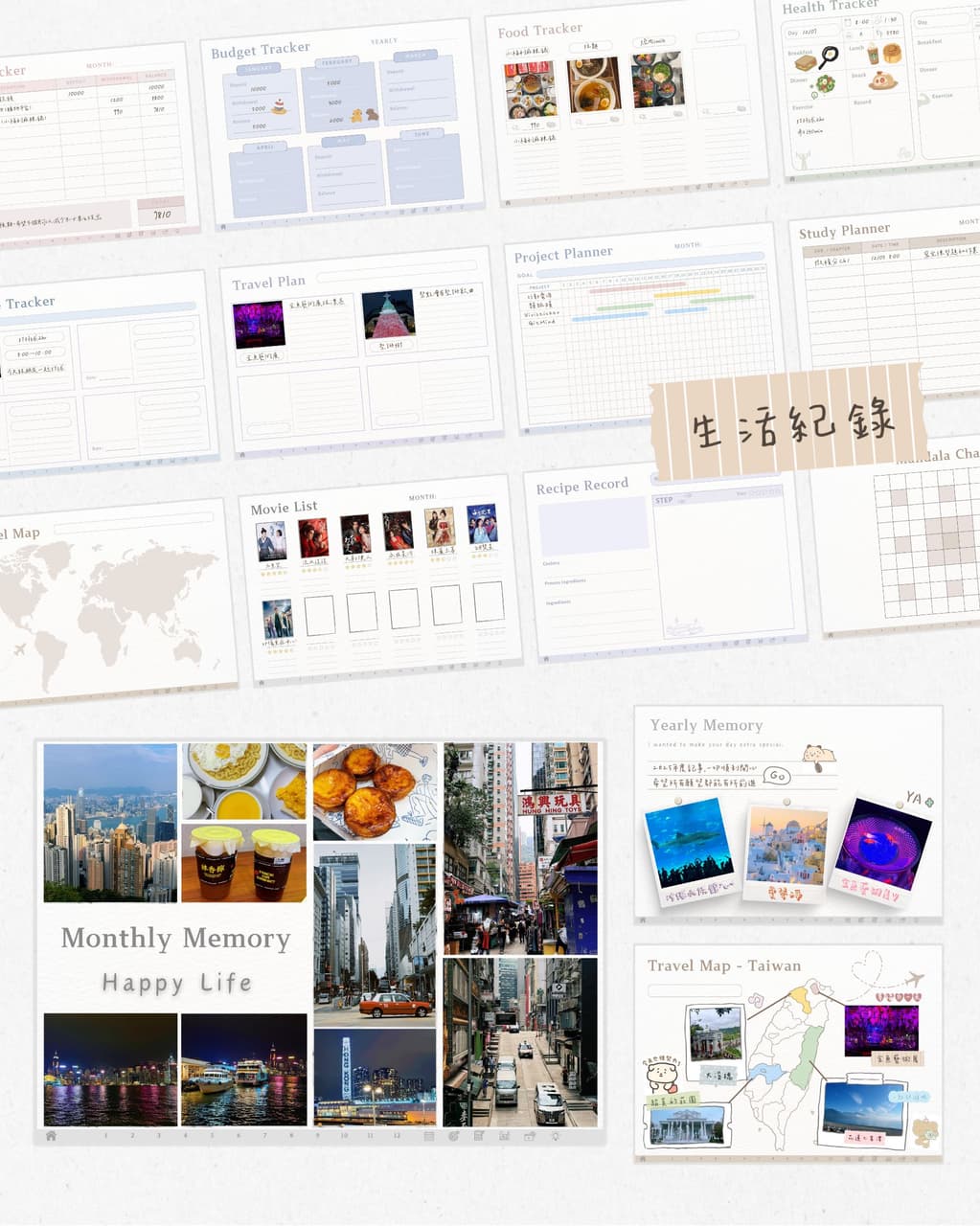The image size is (980, 1226).
Task: Open month 1 tab in bottom navigation
Action: pos(105,1136)
